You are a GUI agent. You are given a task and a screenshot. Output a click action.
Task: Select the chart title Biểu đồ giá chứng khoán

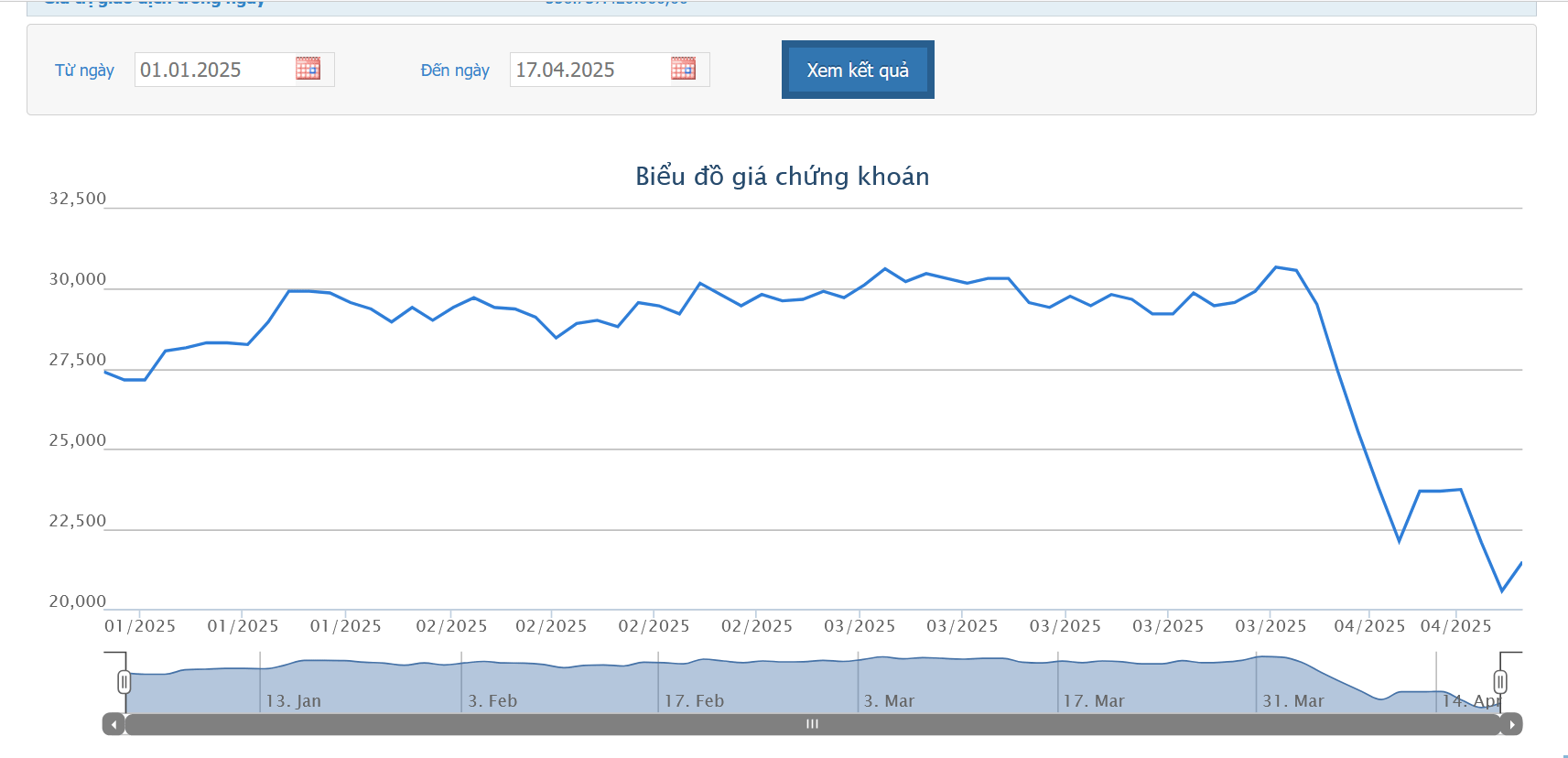(782, 176)
